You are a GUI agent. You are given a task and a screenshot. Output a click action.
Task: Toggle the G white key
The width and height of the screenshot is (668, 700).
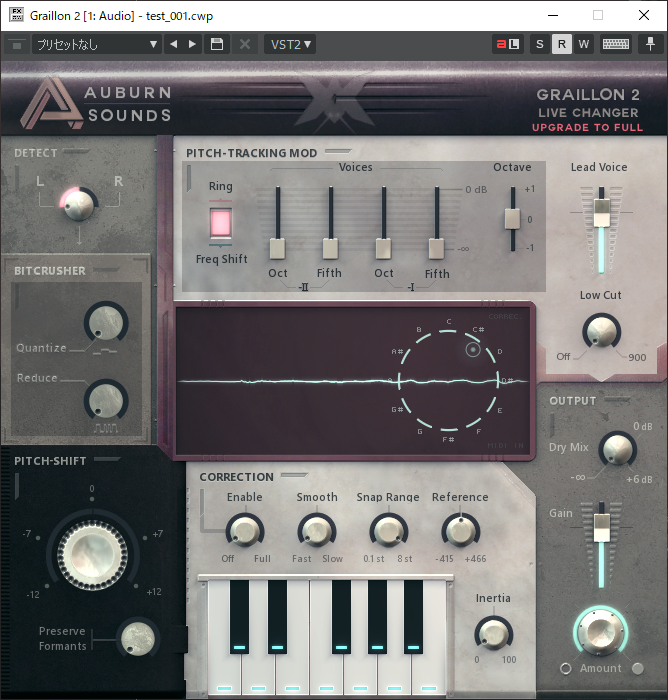(360, 676)
